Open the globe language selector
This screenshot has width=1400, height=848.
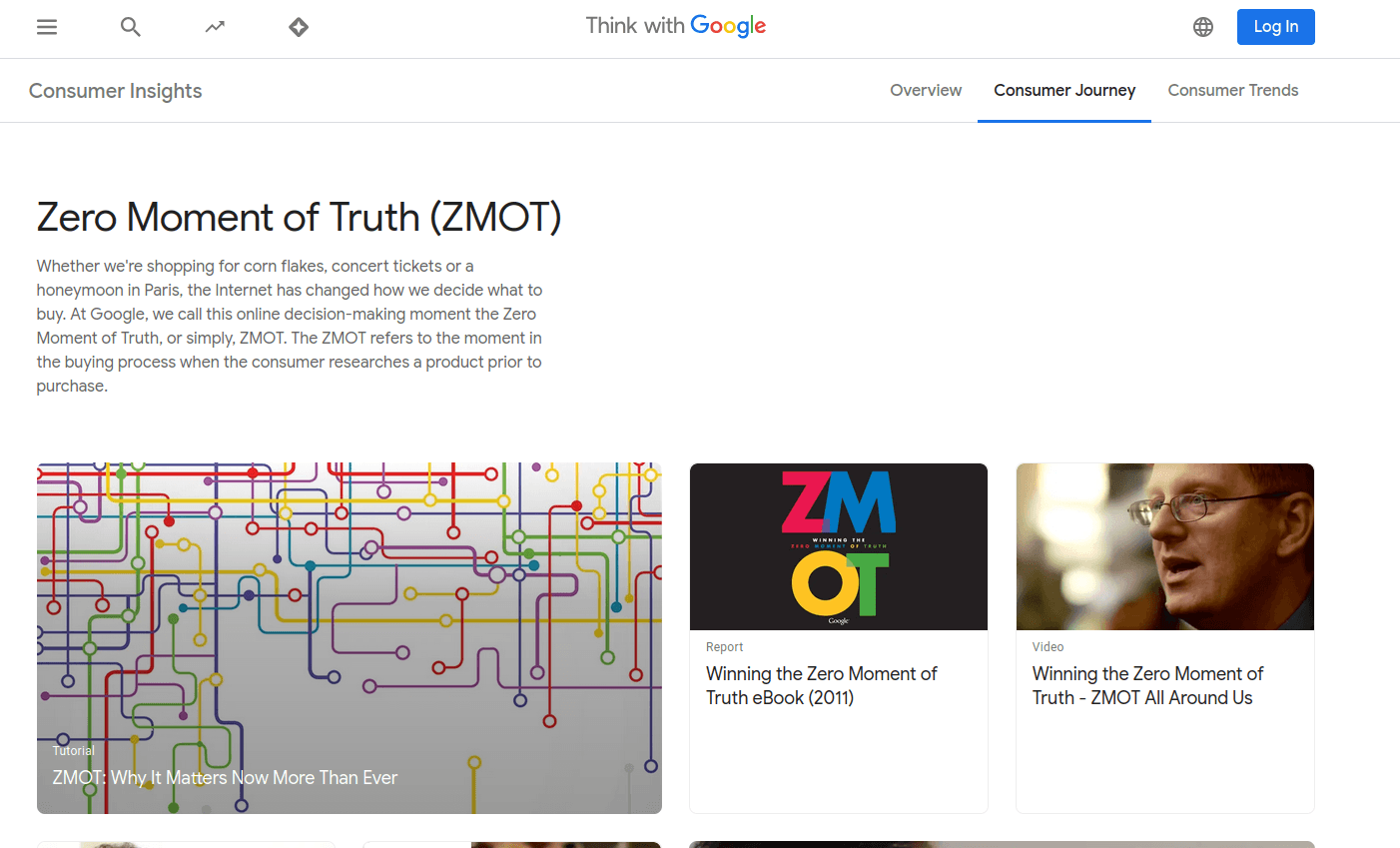tap(1202, 27)
